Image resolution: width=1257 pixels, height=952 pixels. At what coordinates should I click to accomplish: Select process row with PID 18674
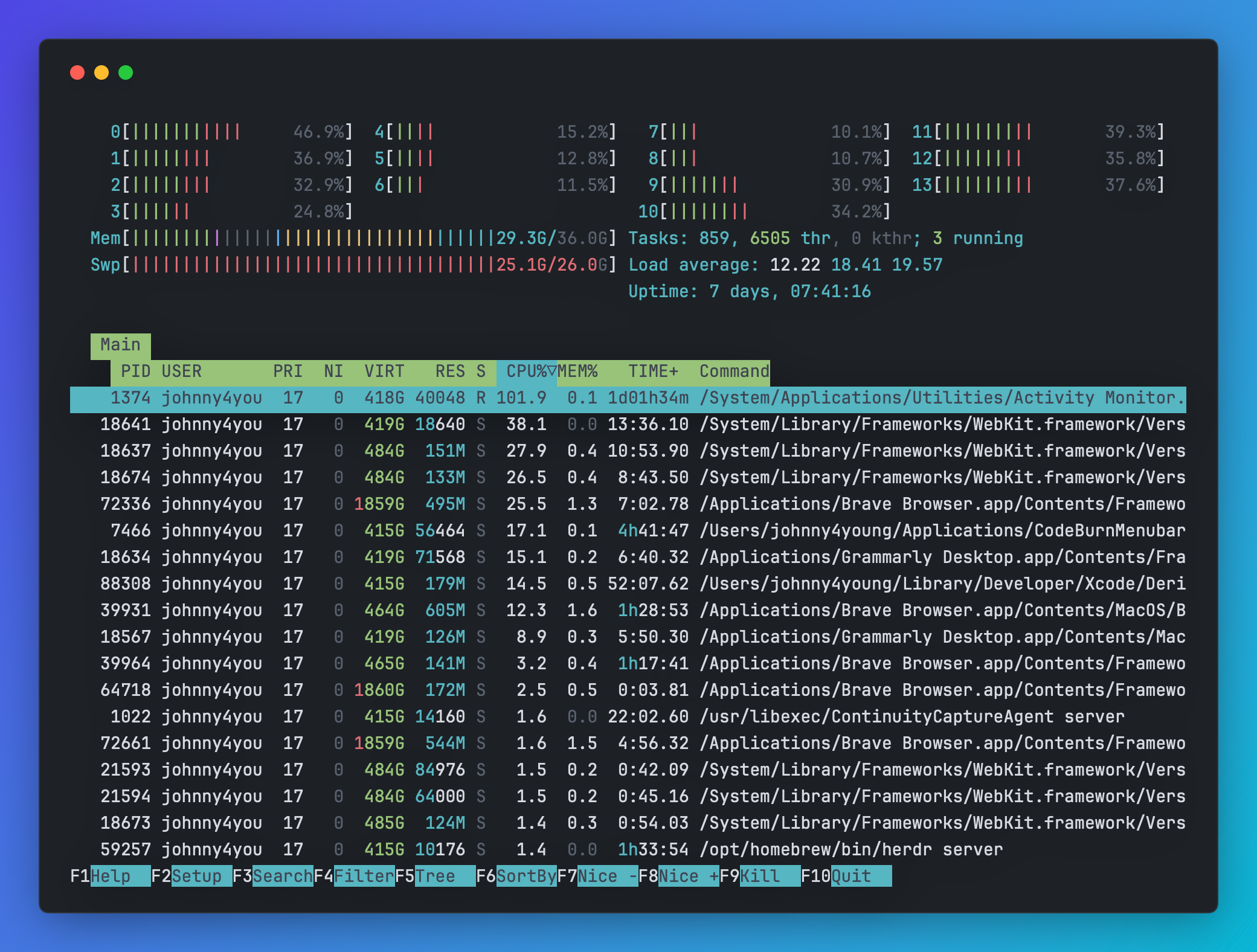[628, 478]
